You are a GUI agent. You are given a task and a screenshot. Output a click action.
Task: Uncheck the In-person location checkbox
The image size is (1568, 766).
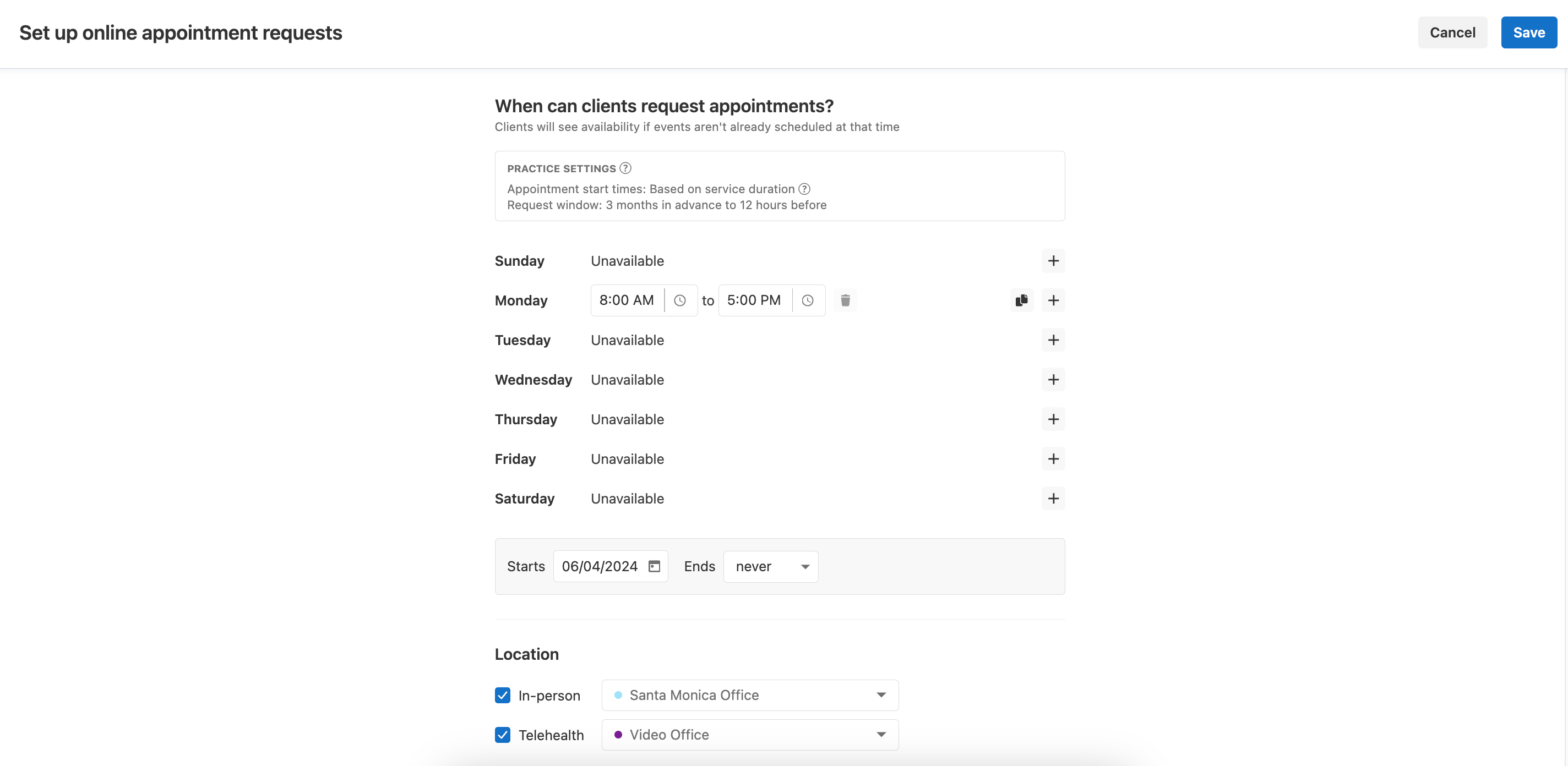point(502,695)
